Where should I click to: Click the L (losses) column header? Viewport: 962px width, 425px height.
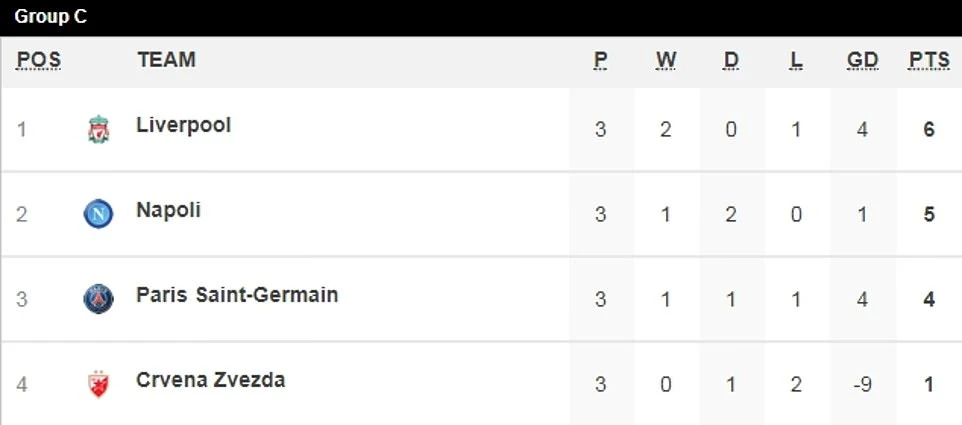796,60
